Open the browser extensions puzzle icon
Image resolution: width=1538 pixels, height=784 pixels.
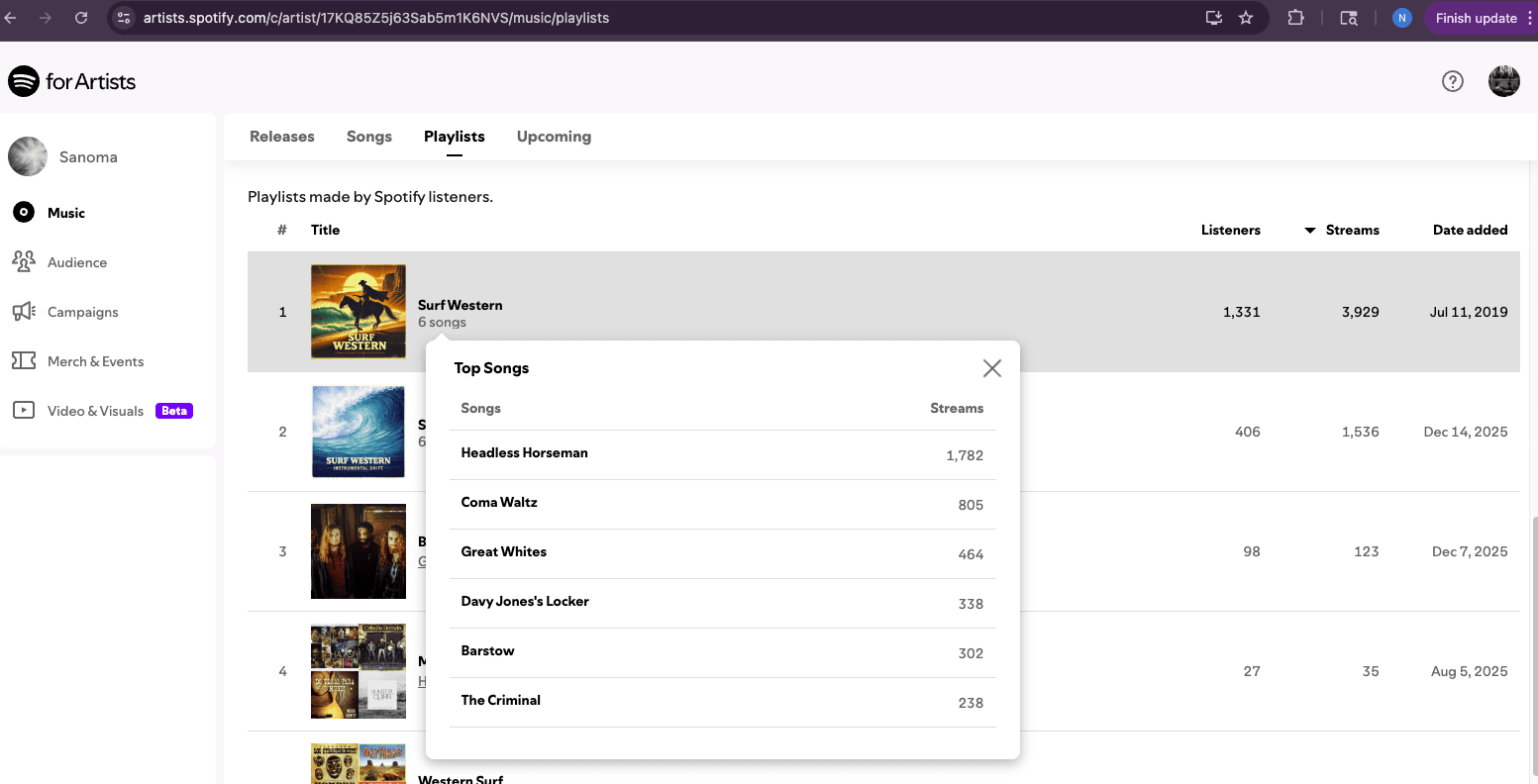click(x=1295, y=18)
